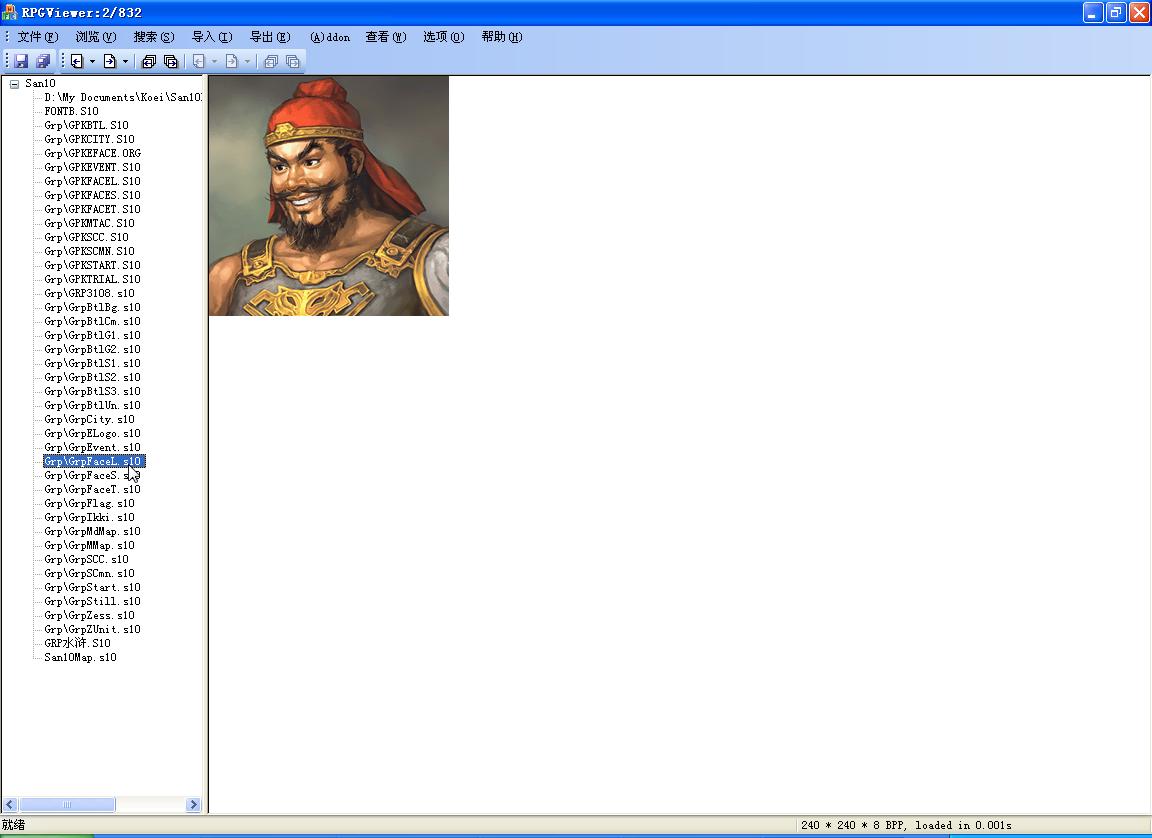Click the next image arrow icon

(x=110, y=61)
